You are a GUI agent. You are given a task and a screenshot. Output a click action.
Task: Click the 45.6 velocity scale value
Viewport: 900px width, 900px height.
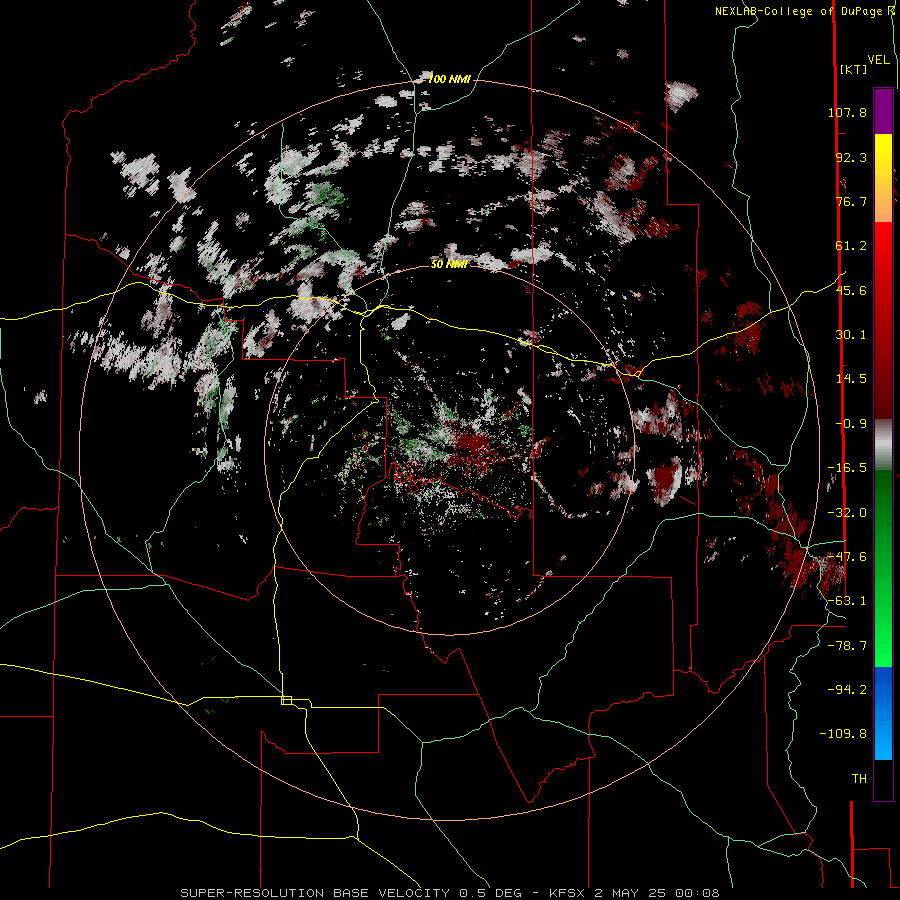[851, 290]
